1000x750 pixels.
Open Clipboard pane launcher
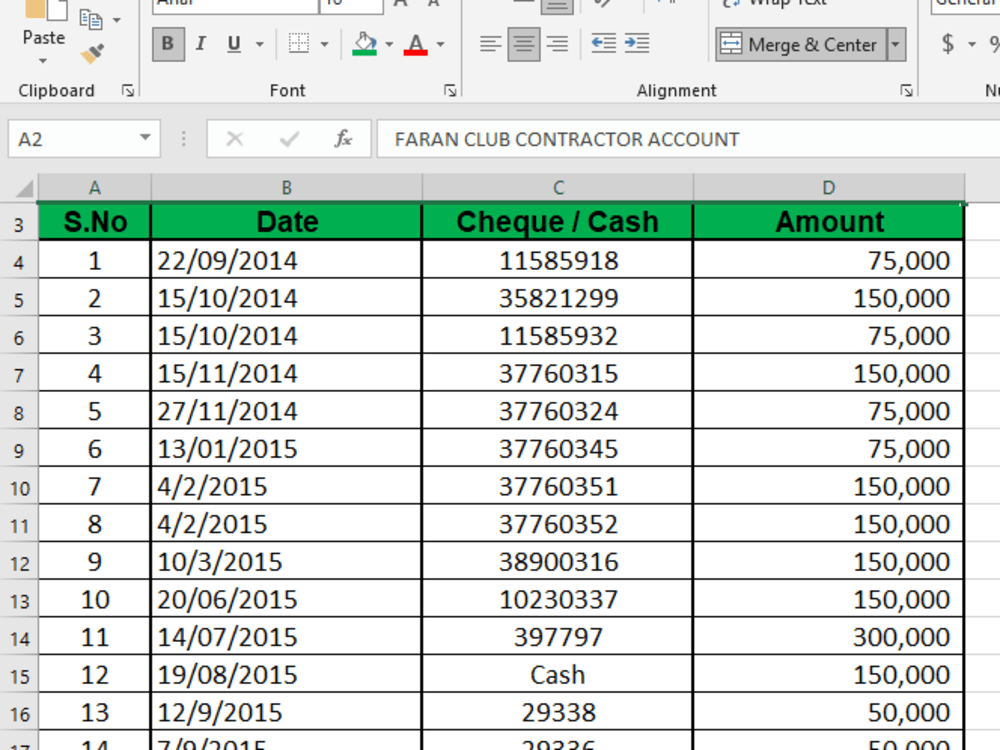tap(128, 91)
